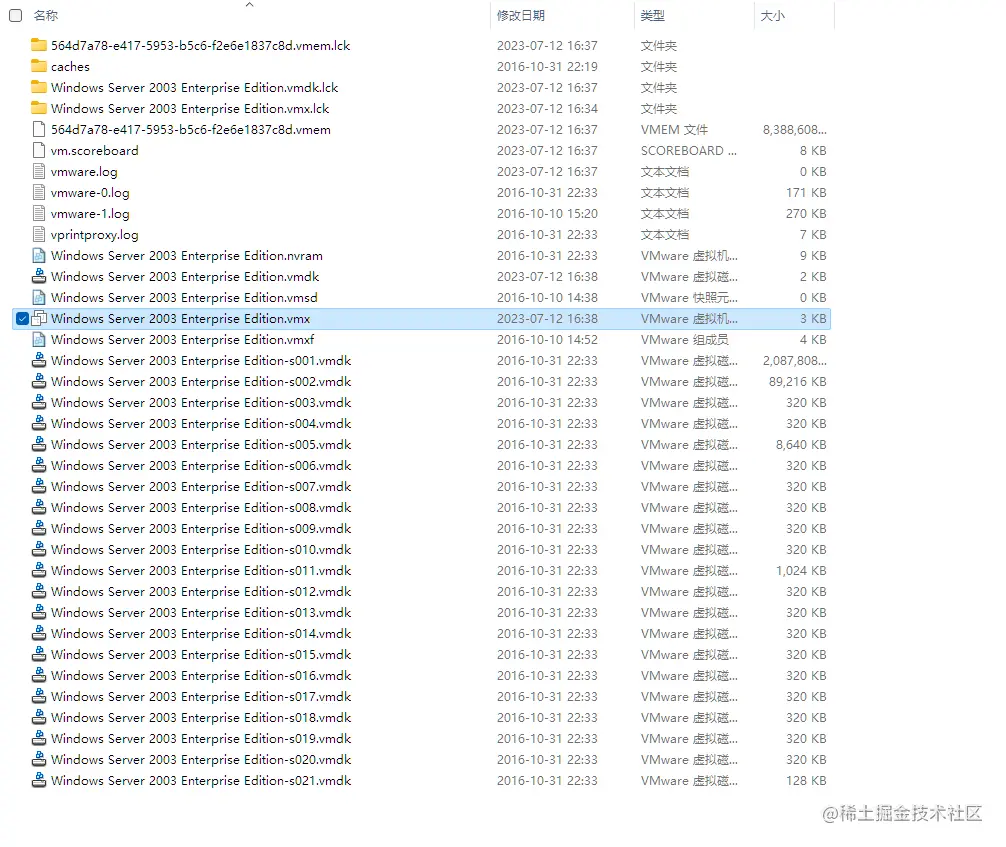Select file name Edition-s015.vmdk
This screenshot has height=847, width=1006.
click(201, 654)
